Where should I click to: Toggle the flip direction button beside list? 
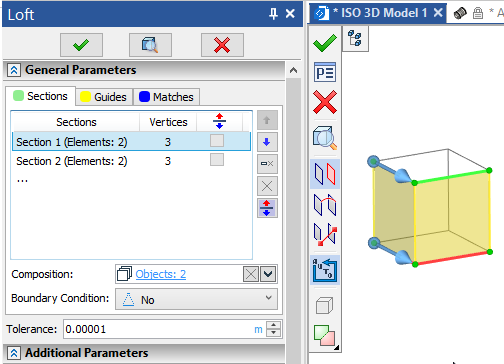[x=267, y=208]
